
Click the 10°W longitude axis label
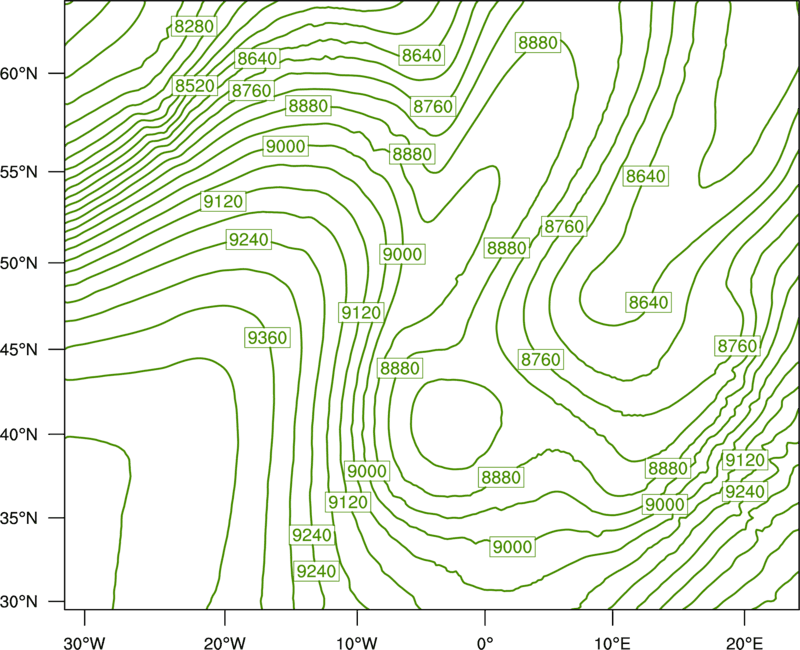(356, 642)
